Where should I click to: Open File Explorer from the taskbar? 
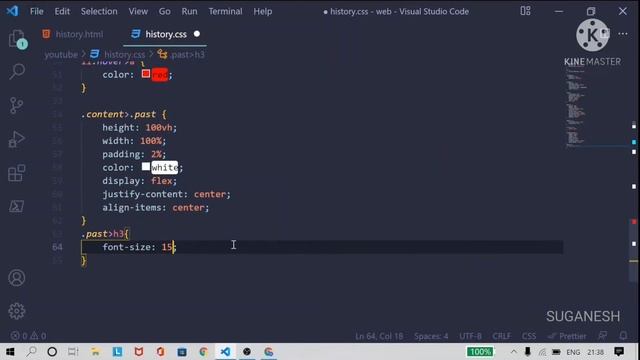pyautogui.click(x=95, y=351)
